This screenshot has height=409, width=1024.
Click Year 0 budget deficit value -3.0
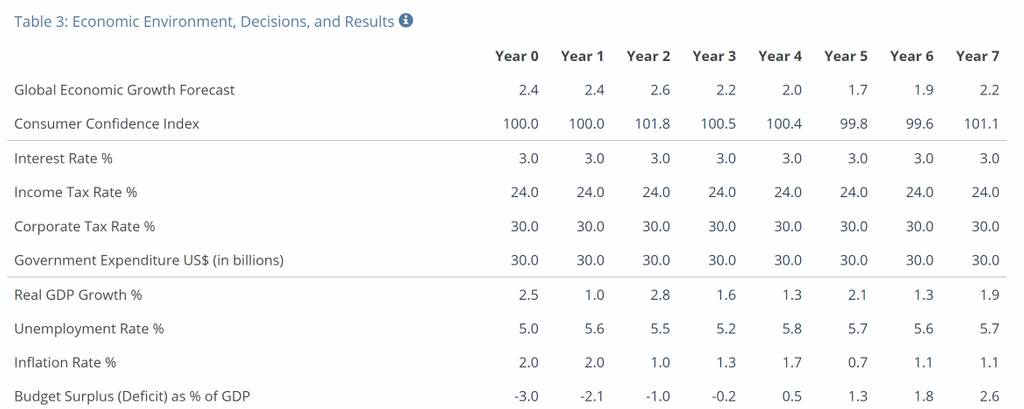pos(524,397)
